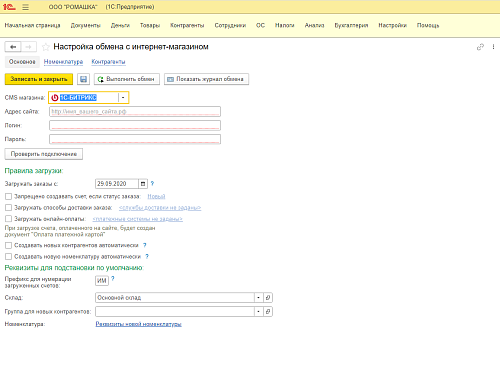The image size is (500, 368).
Task: Open the Новый order status link
Action: pos(156,197)
